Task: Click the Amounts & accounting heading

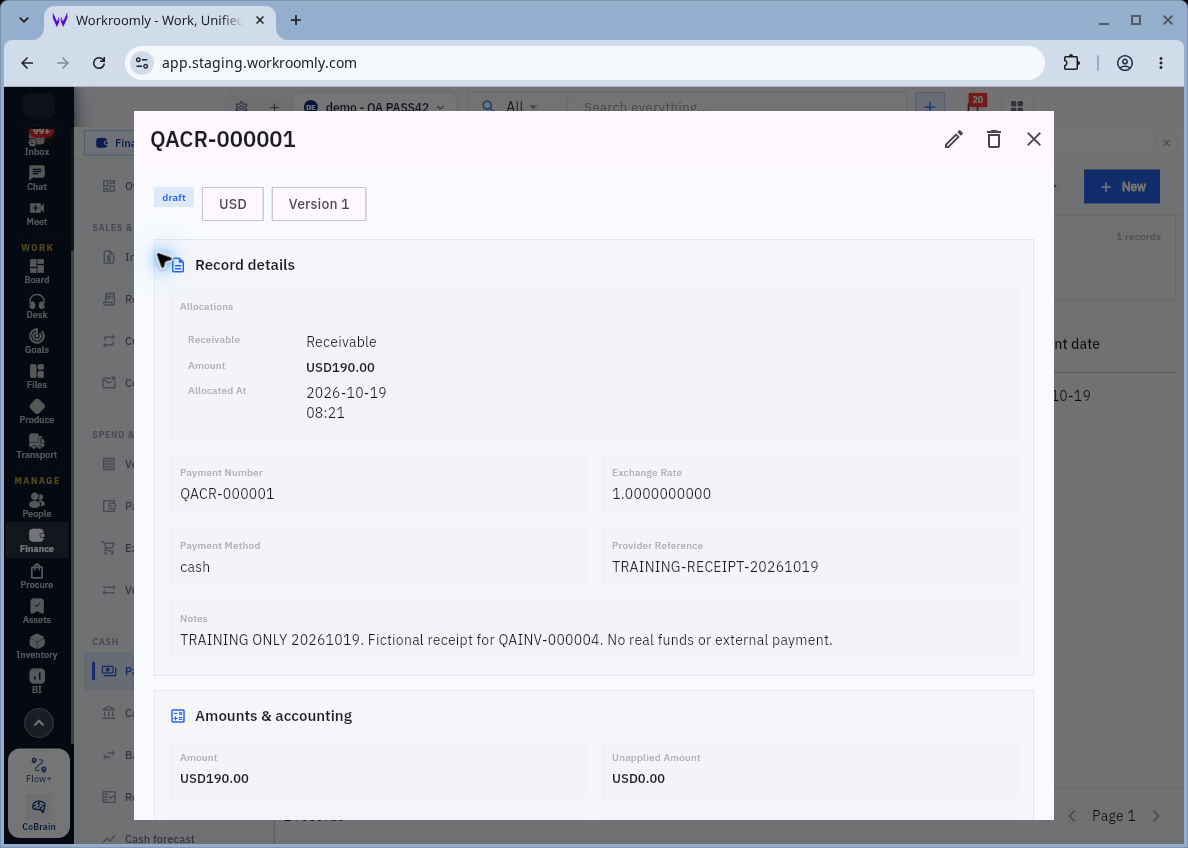Action: click(274, 715)
